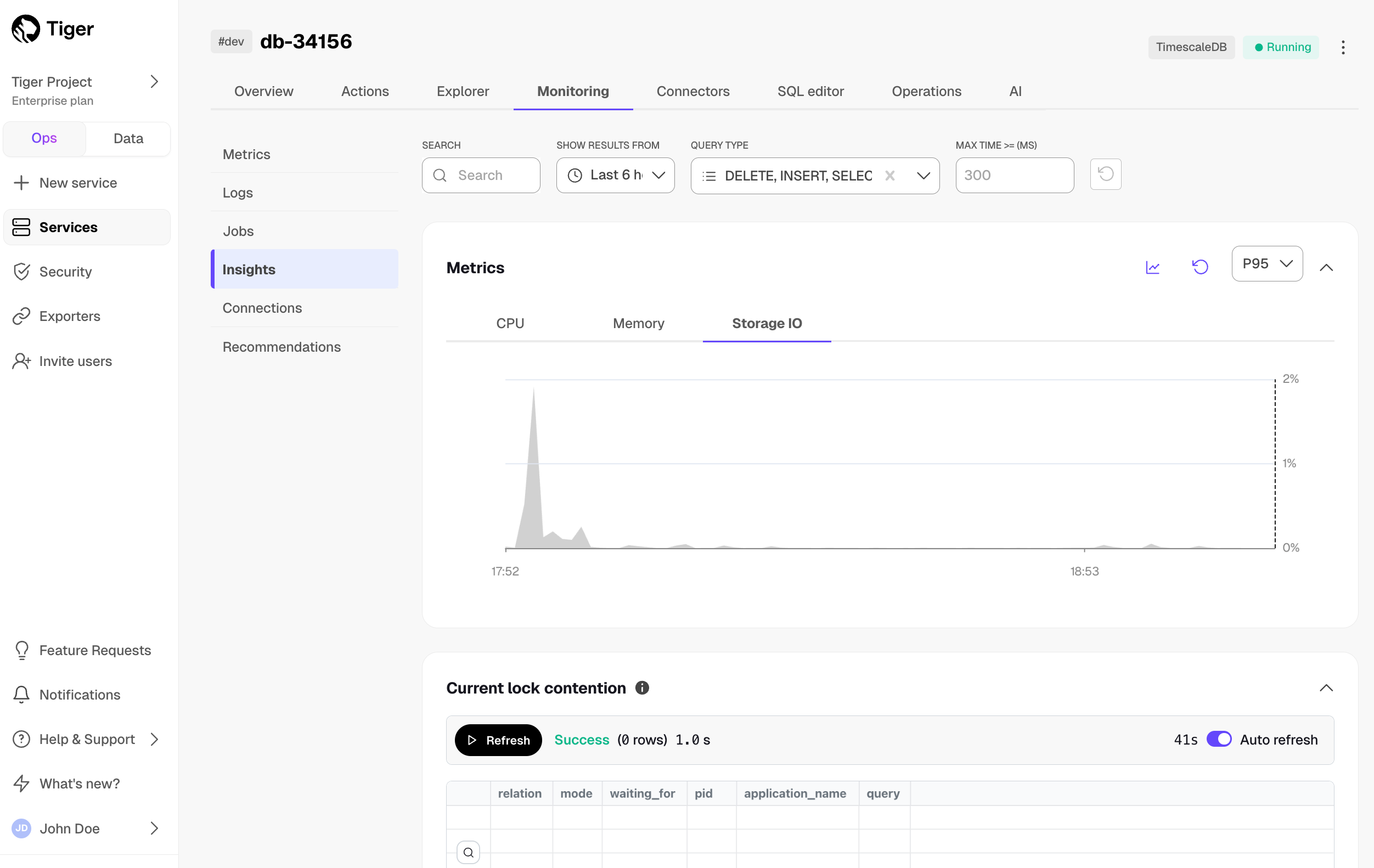Click the lock contention info icon
Image resolution: width=1374 pixels, height=868 pixels.
point(642,687)
